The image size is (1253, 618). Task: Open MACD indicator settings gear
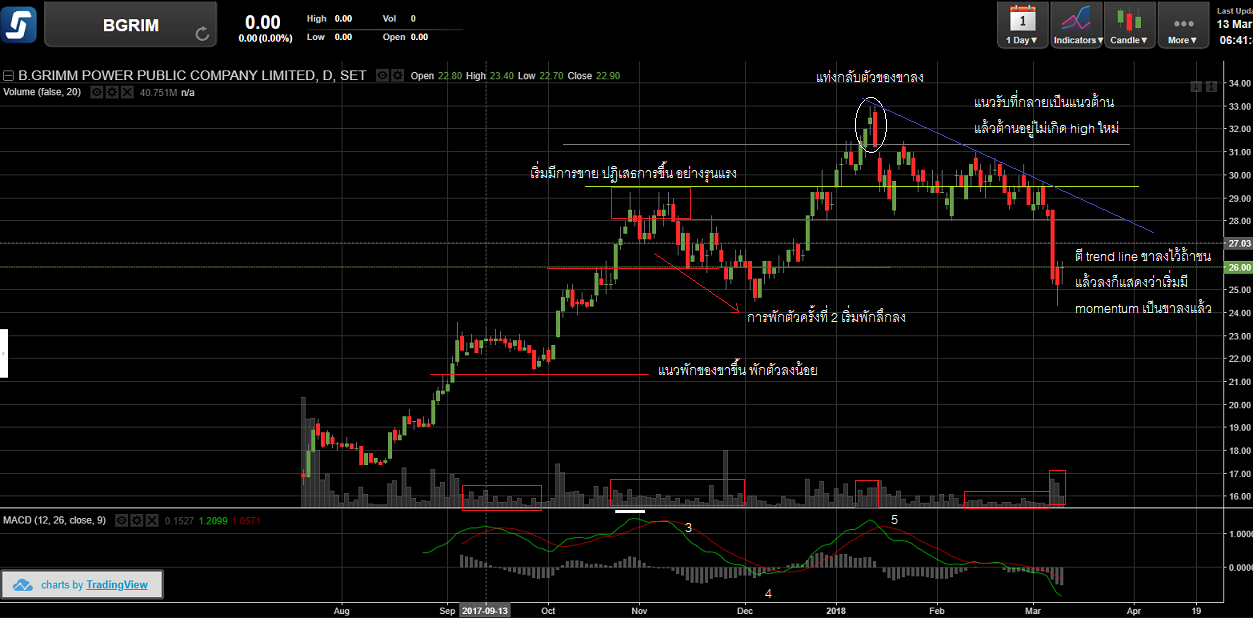136,520
